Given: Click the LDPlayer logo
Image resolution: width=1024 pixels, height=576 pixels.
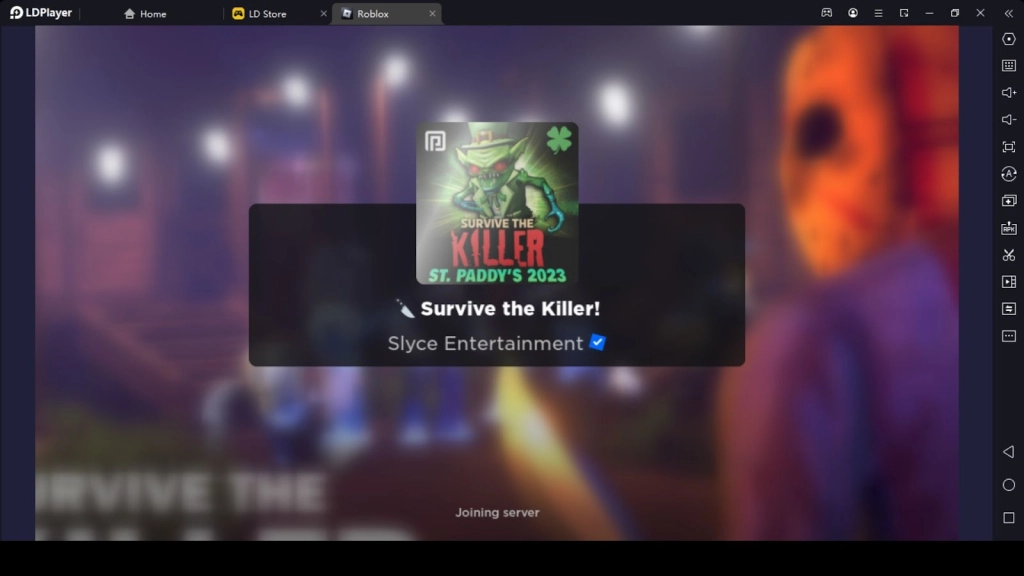Looking at the screenshot, I should (x=40, y=13).
